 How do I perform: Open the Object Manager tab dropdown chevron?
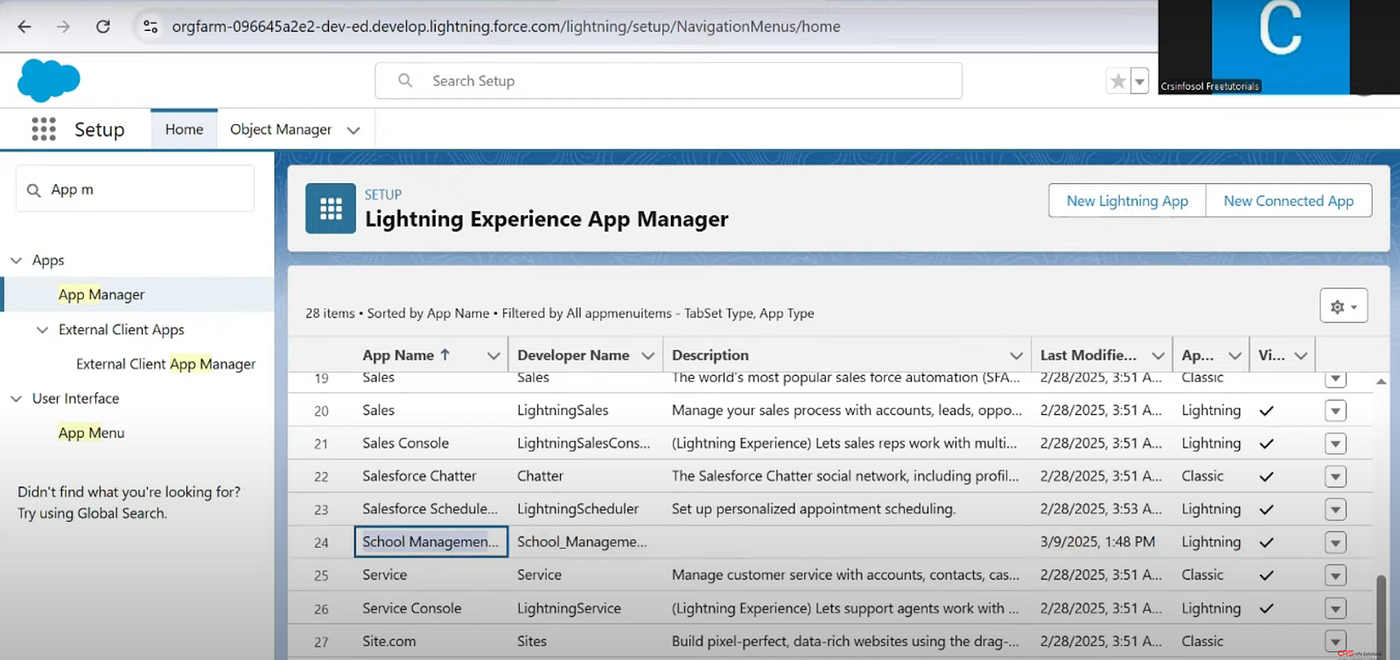pyautogui.click(x=353, y=130)
